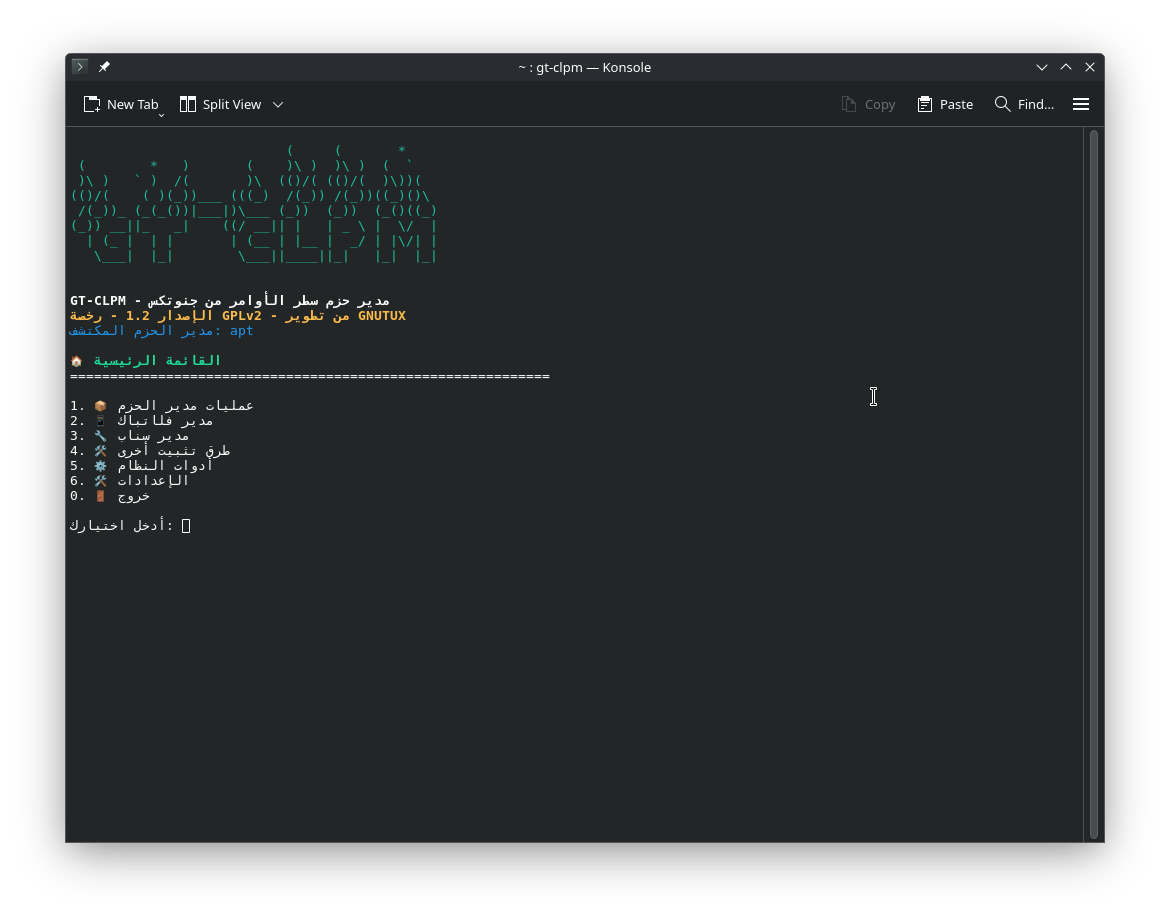
Task: Expand the Split View chevron menu
Action: point(278,104)
